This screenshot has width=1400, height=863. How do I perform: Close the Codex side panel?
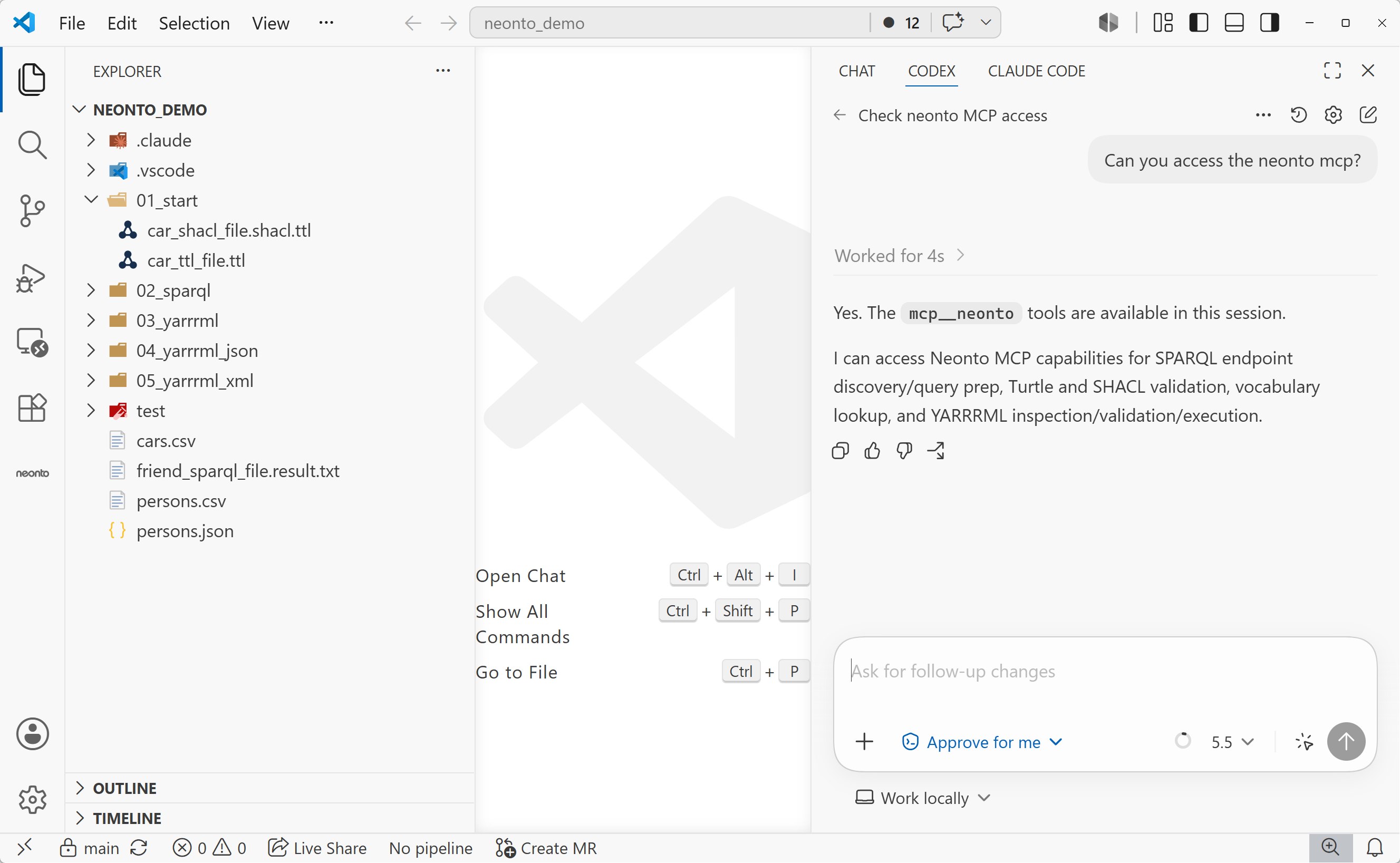tap(1368, 71)
